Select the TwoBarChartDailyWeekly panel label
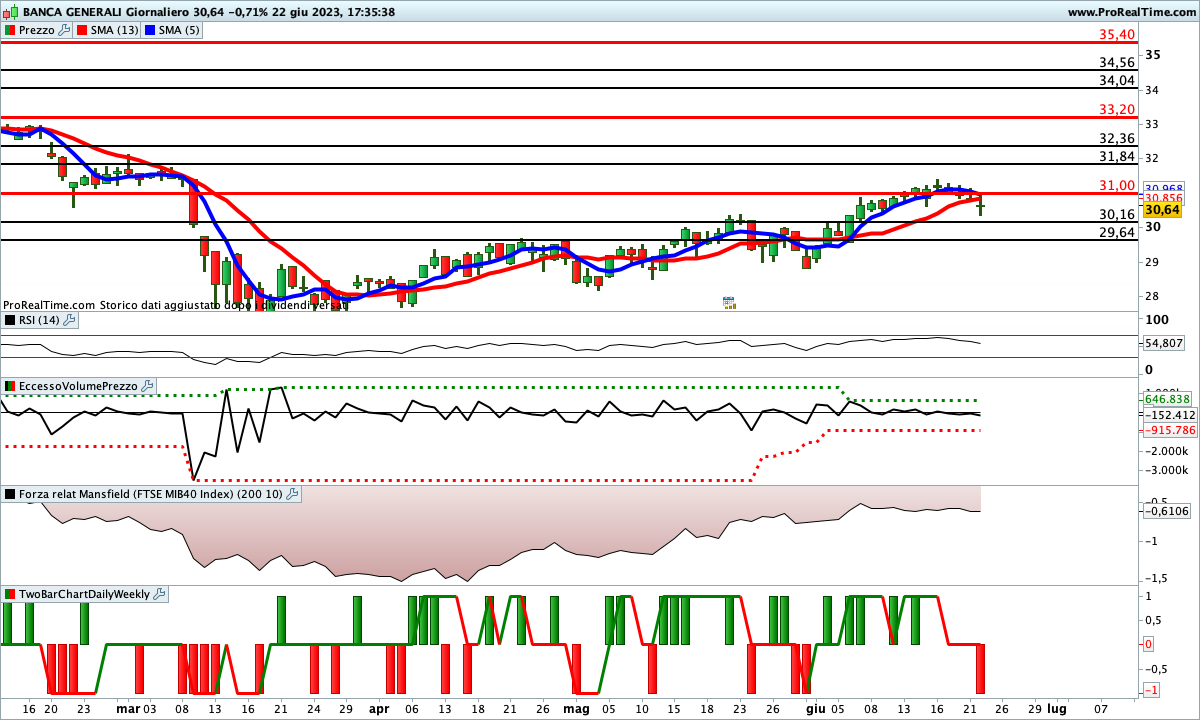The width and height of the screenshot is (1200, 720). 85,594
